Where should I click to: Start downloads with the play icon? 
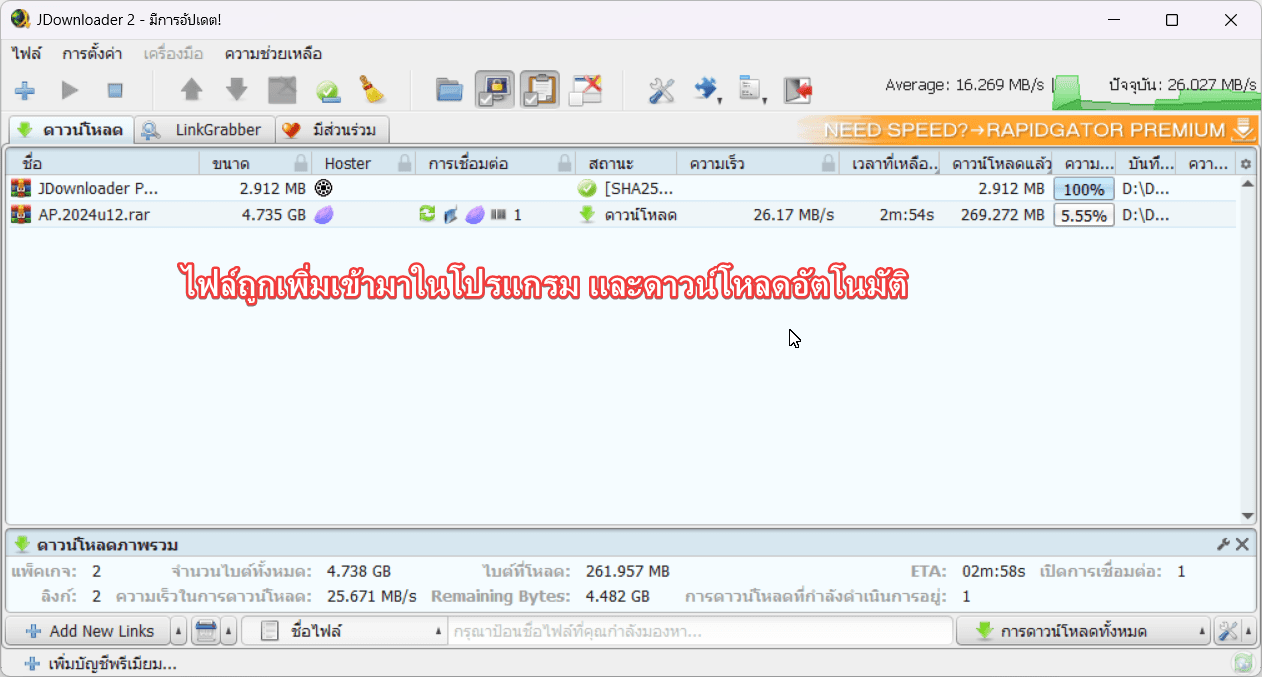(70, 90)
